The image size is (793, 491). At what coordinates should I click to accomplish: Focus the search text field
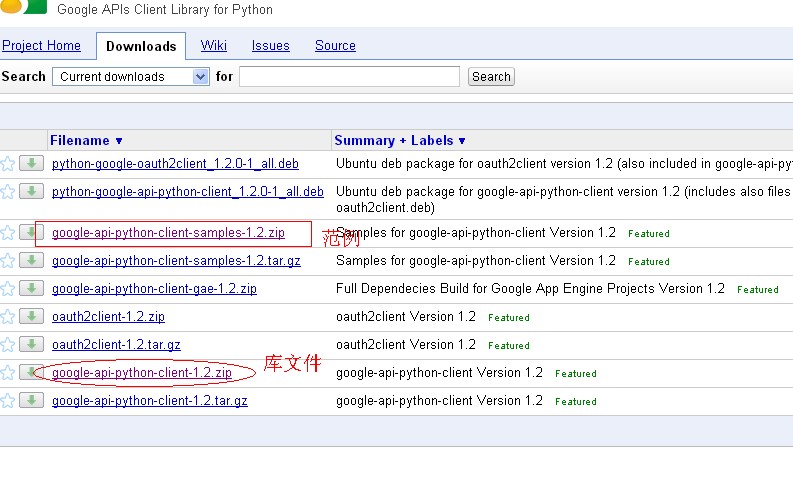click(349, 77)
